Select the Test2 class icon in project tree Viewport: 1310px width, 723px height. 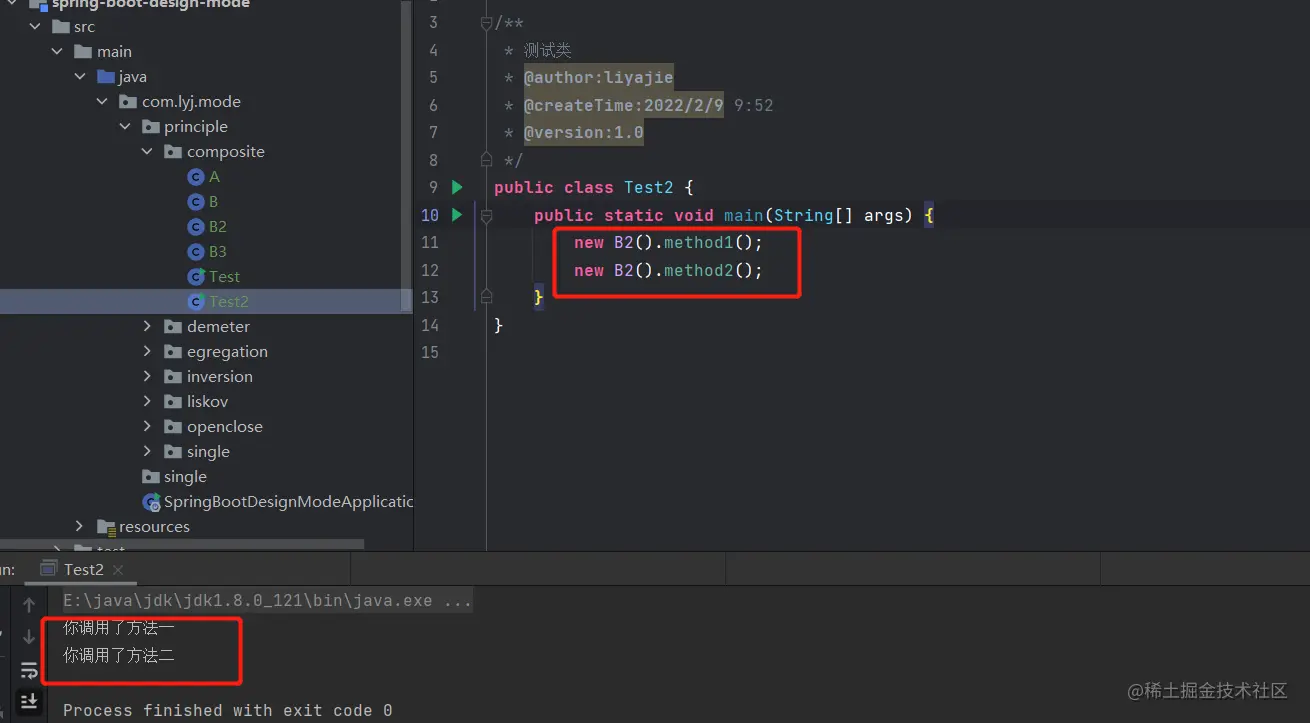coord(196,302)
